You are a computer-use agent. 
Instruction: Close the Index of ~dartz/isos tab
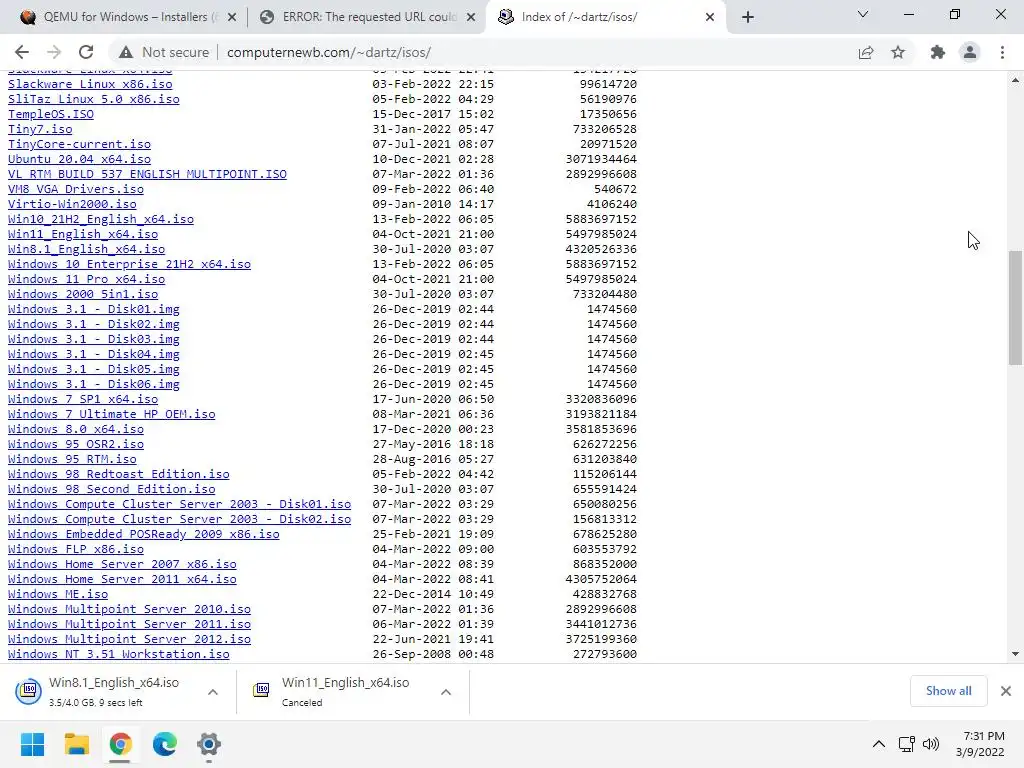click(710, 17)
